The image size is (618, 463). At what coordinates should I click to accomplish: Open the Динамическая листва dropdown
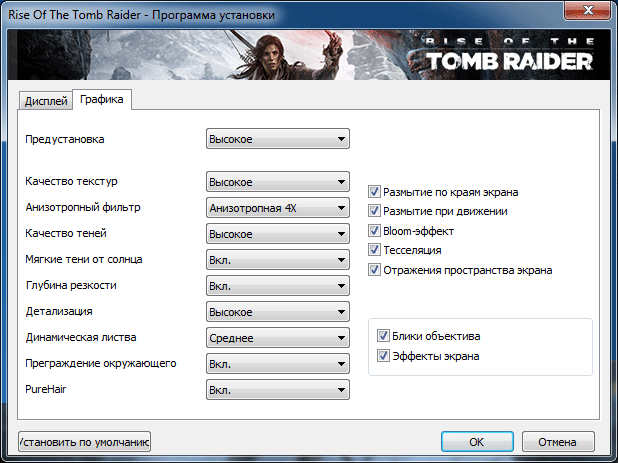coord(277,338)
